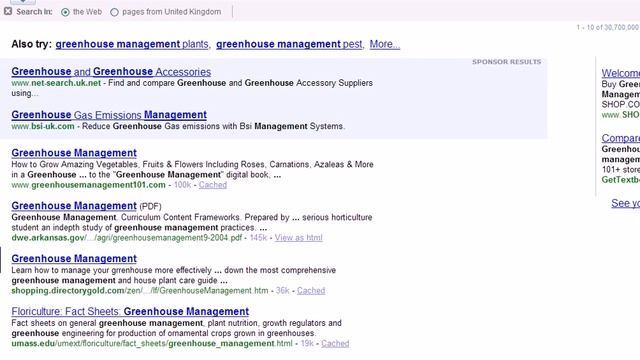Click the 'Search in:' label
Screen dimensions: 640x360
coord(34,12)
